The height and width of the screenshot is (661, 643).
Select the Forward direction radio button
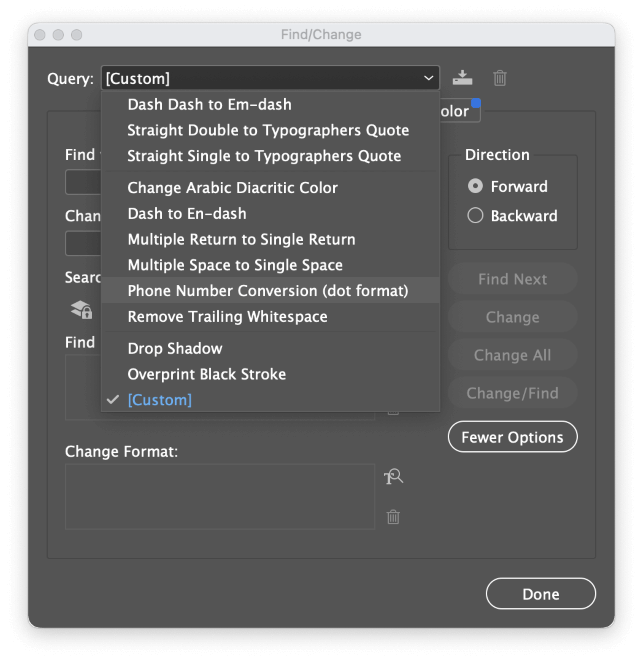[x=475, y=186]
